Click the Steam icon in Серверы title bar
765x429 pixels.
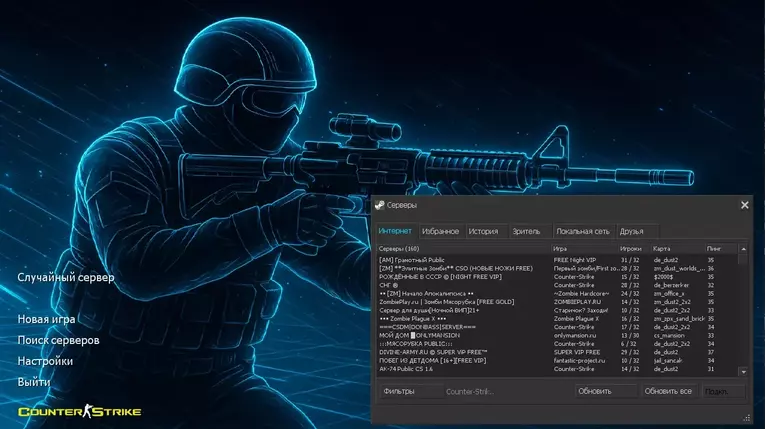pyautogui.click(x=380, y=205)
